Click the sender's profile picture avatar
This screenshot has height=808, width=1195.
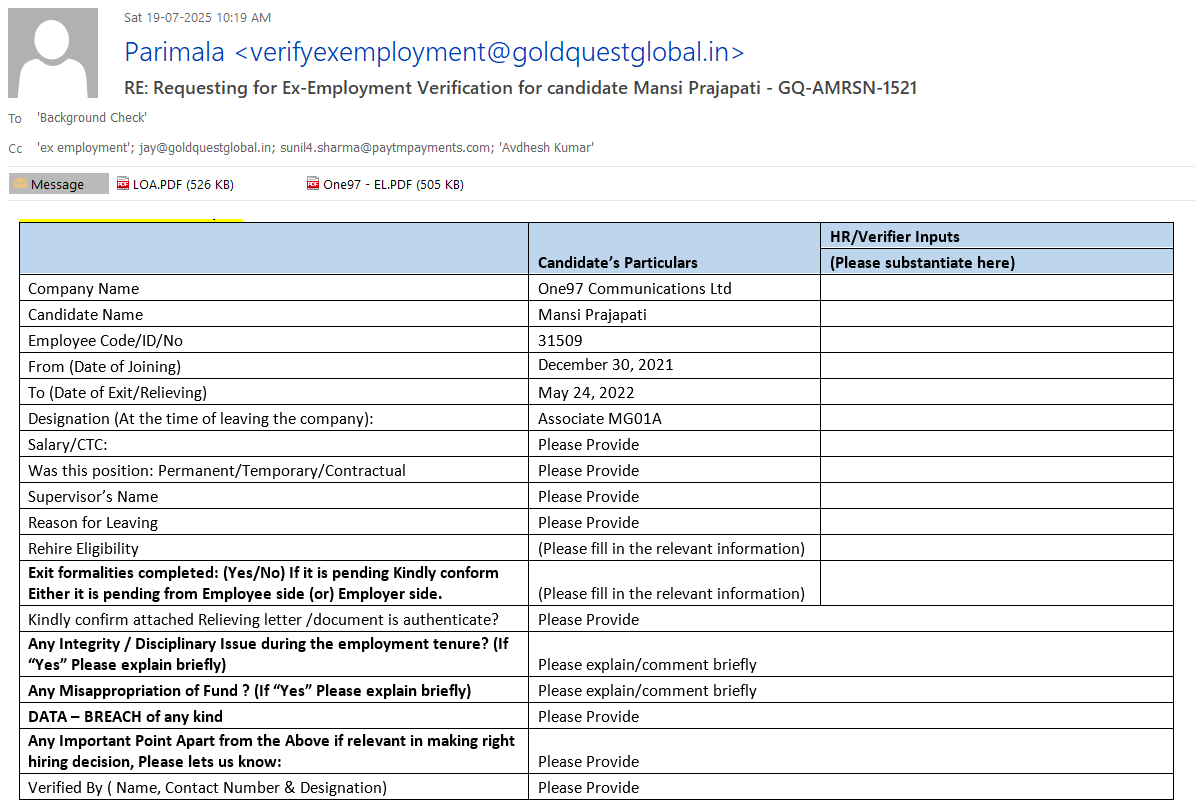click(x=53, y=53)
